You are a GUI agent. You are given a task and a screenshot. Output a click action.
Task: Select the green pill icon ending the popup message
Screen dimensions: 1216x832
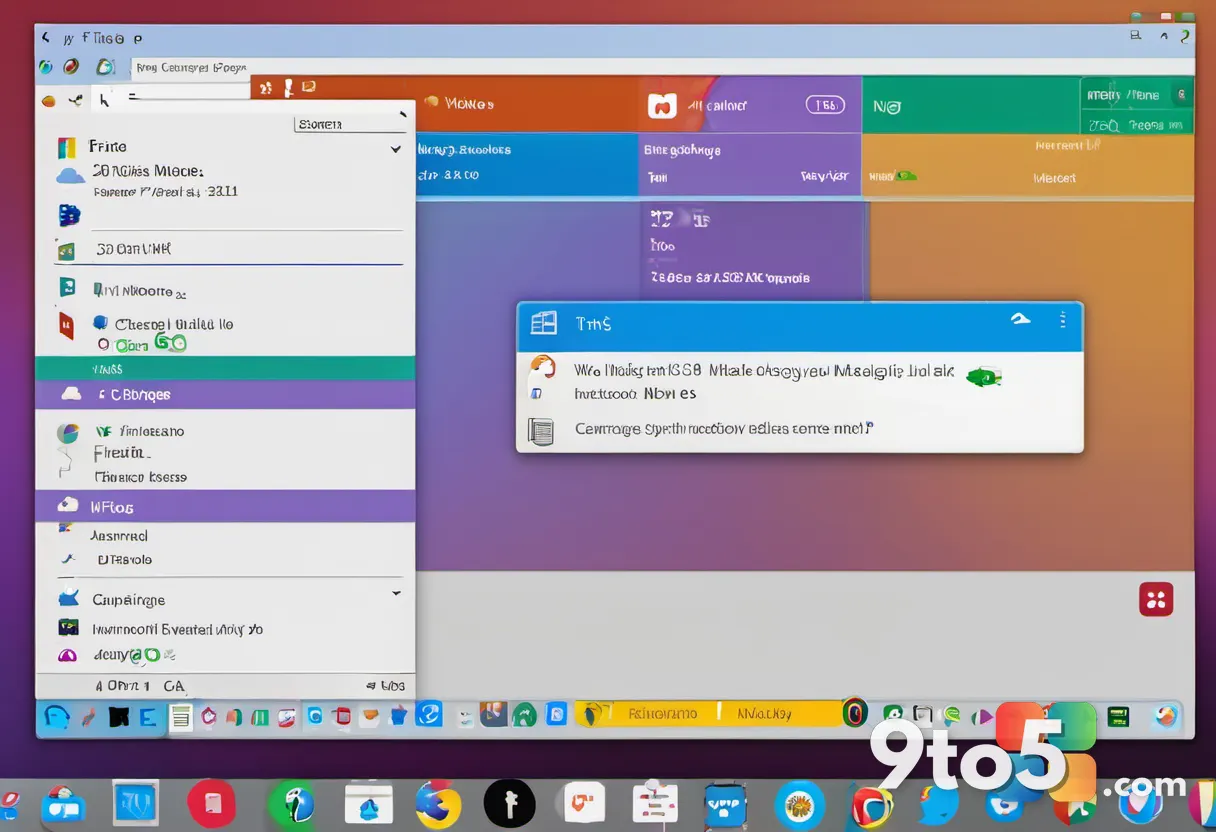click(984, 378)
